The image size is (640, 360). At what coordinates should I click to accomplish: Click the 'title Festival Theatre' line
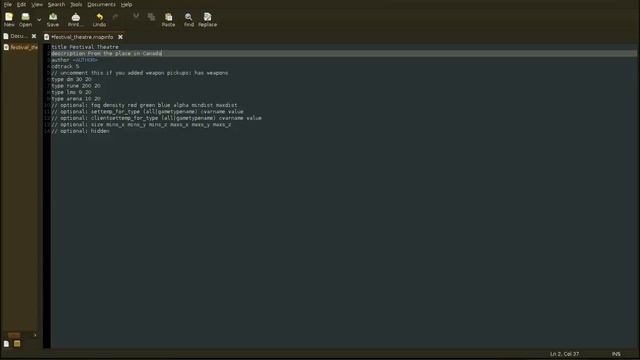(x=85, y=47)
